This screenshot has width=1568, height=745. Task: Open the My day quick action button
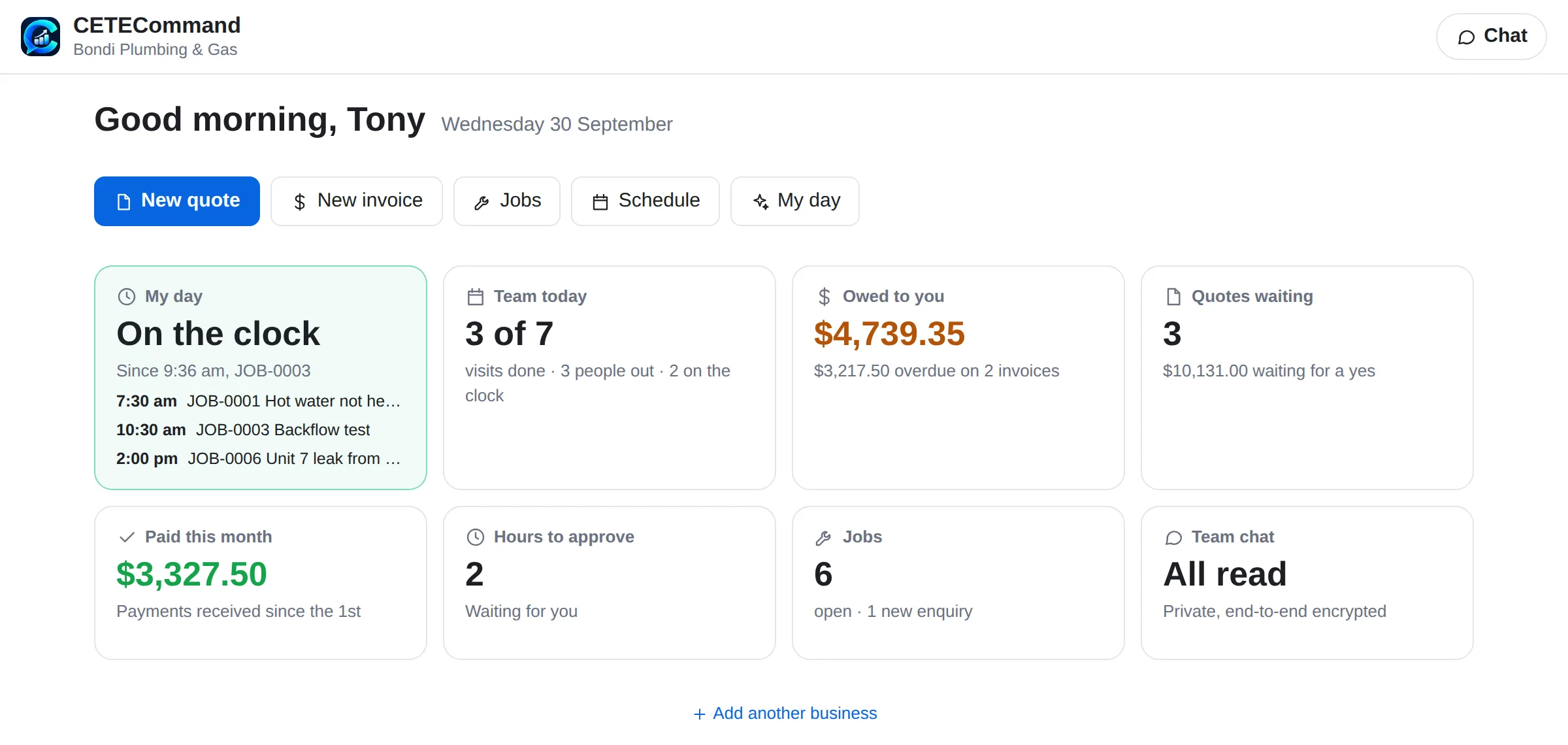[x=795, y=201]
